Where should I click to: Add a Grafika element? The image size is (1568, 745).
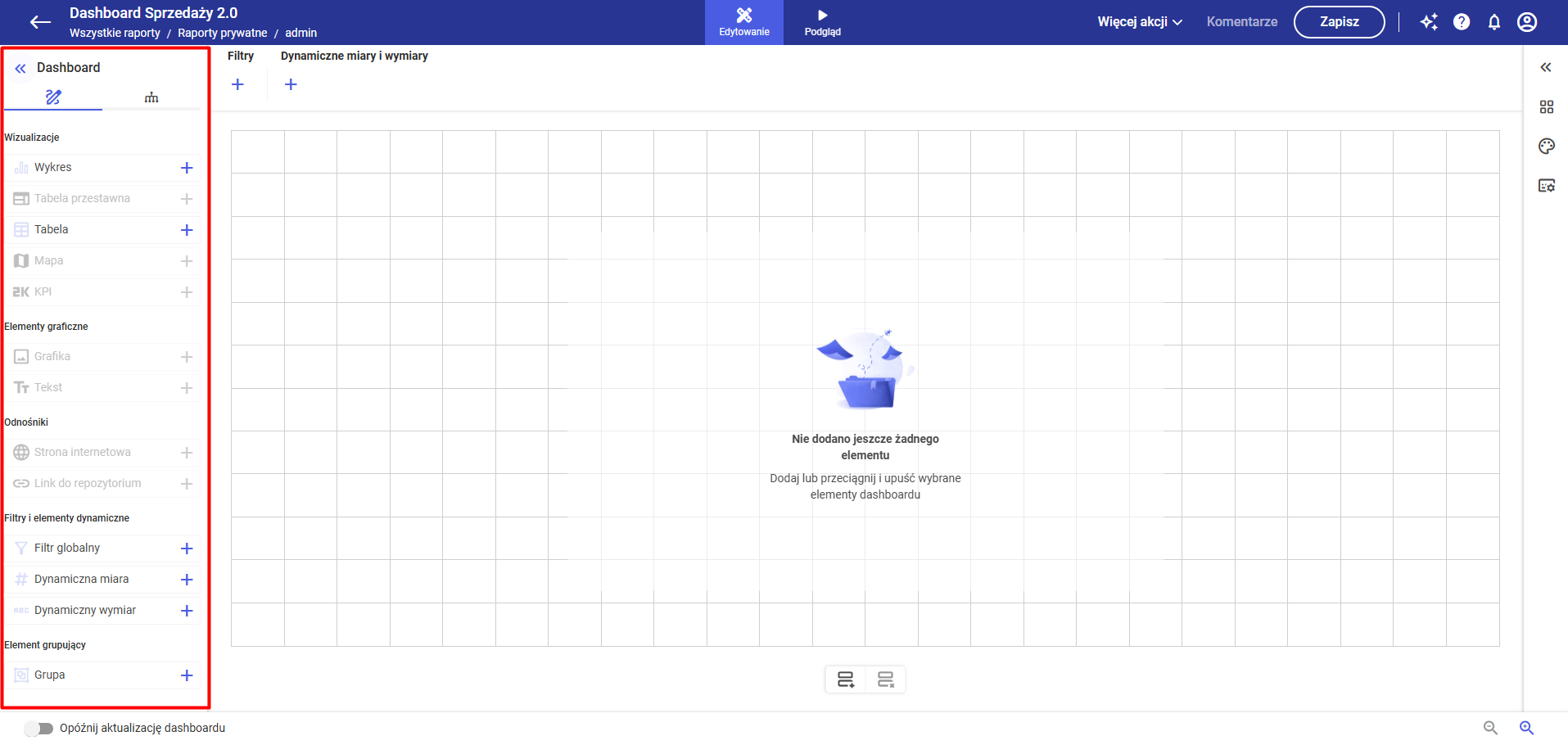pyautogui.click(x=187, y=357)
